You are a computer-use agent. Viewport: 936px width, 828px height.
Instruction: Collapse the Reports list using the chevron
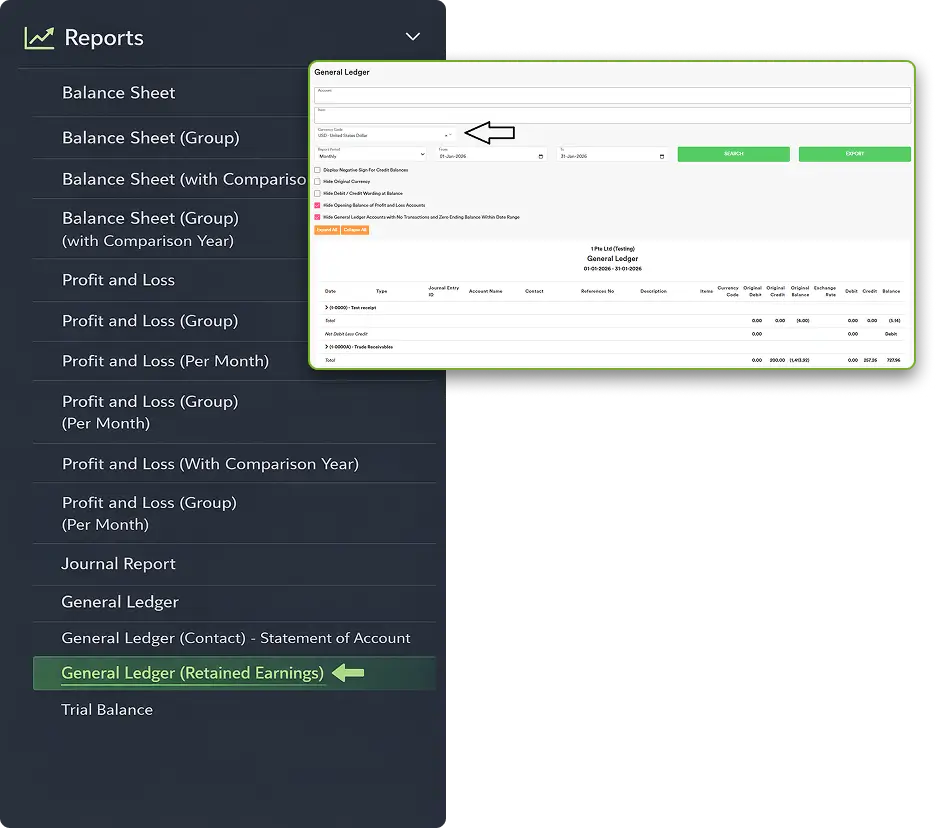click(413, 36)
